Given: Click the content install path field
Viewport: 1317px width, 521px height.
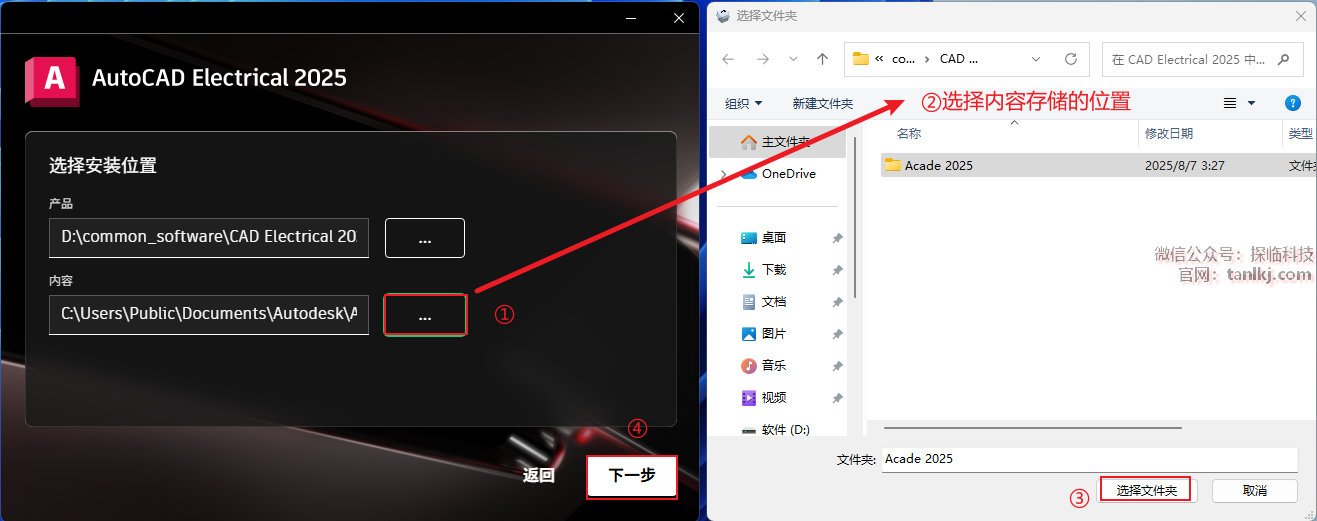Looking at the screenshot, I should point(209,315).
